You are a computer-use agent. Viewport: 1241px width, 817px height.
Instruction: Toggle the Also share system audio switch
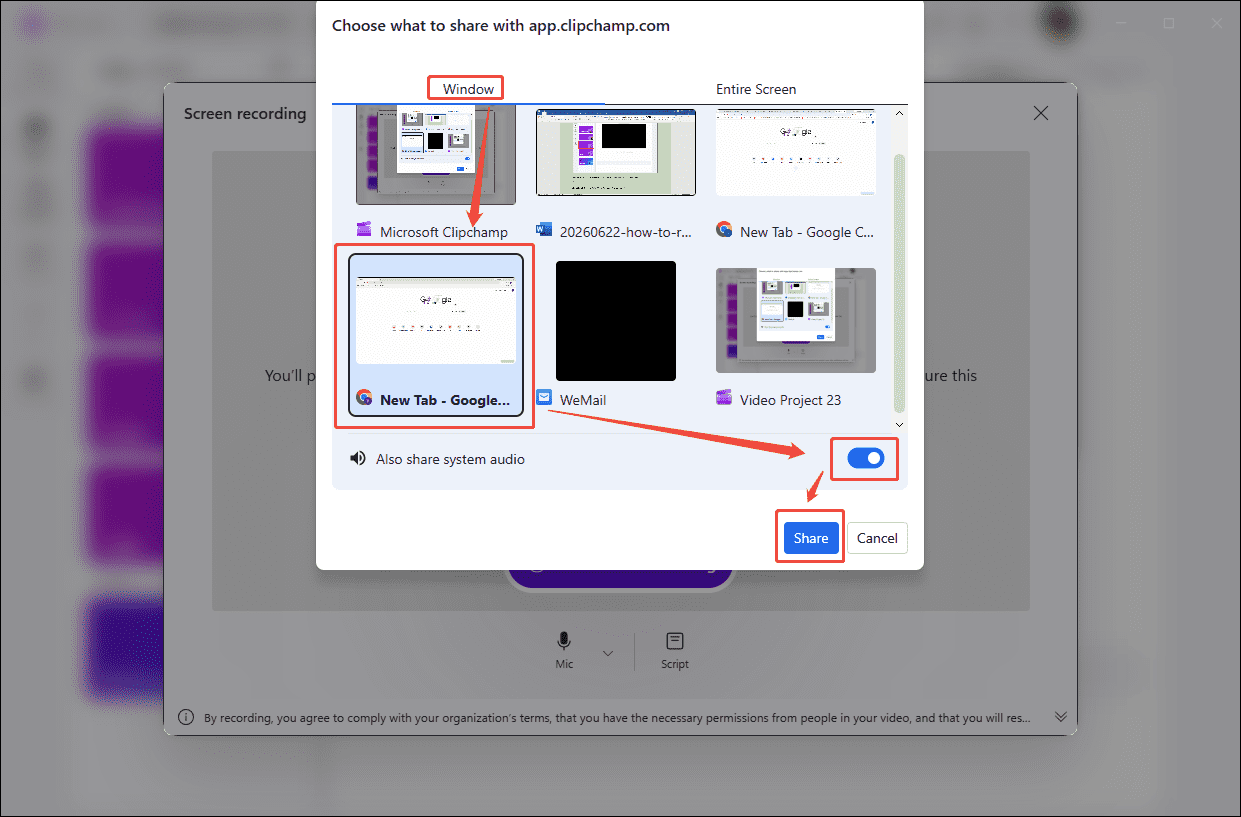tap(865, 458)
